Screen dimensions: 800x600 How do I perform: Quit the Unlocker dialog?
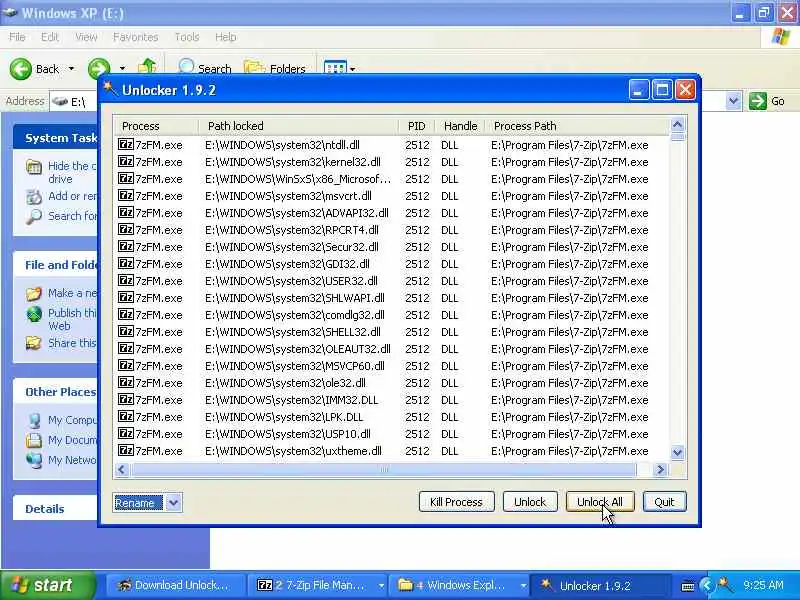tap(664, 502)
